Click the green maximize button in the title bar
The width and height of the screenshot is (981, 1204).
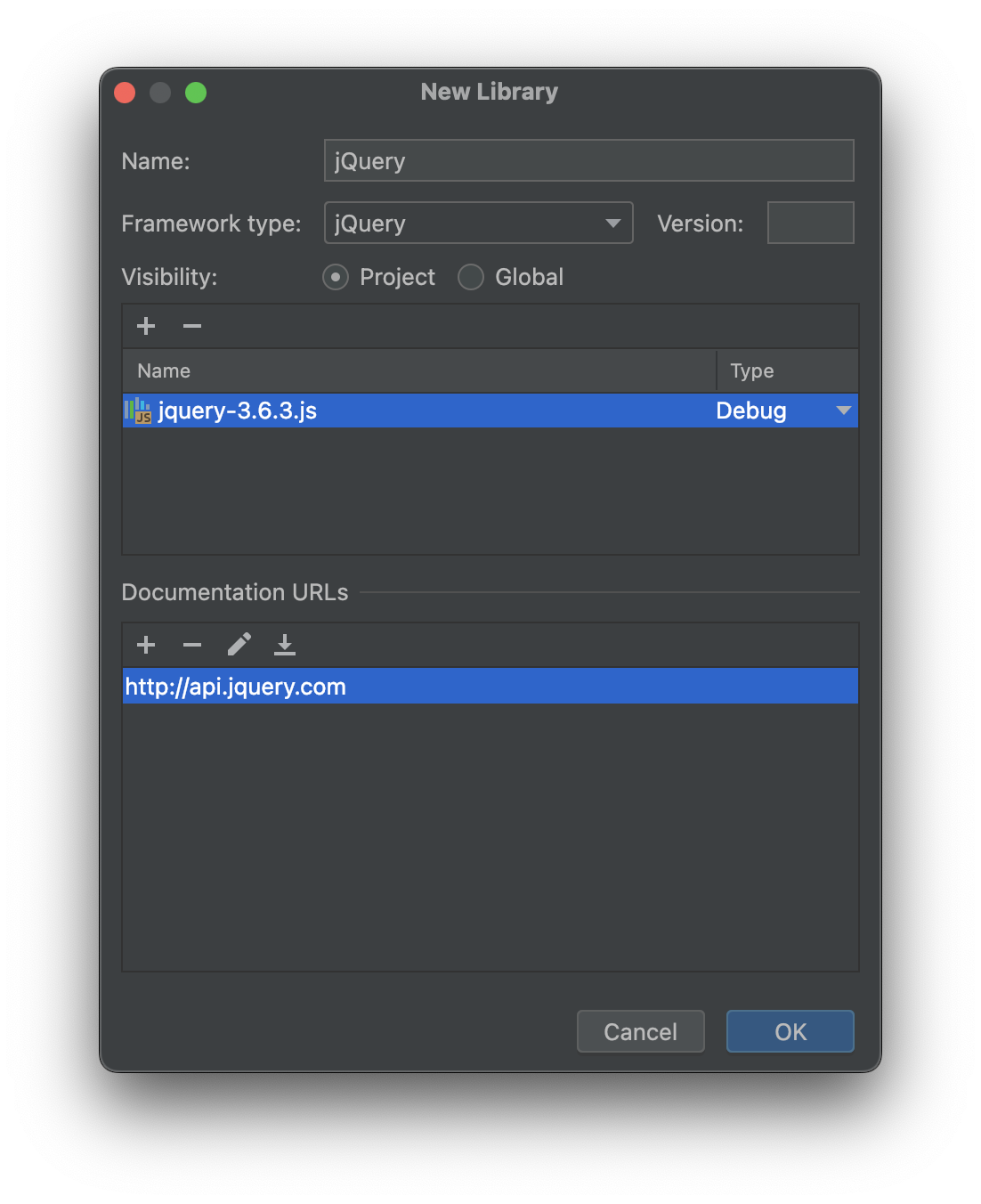coord(196,92)
